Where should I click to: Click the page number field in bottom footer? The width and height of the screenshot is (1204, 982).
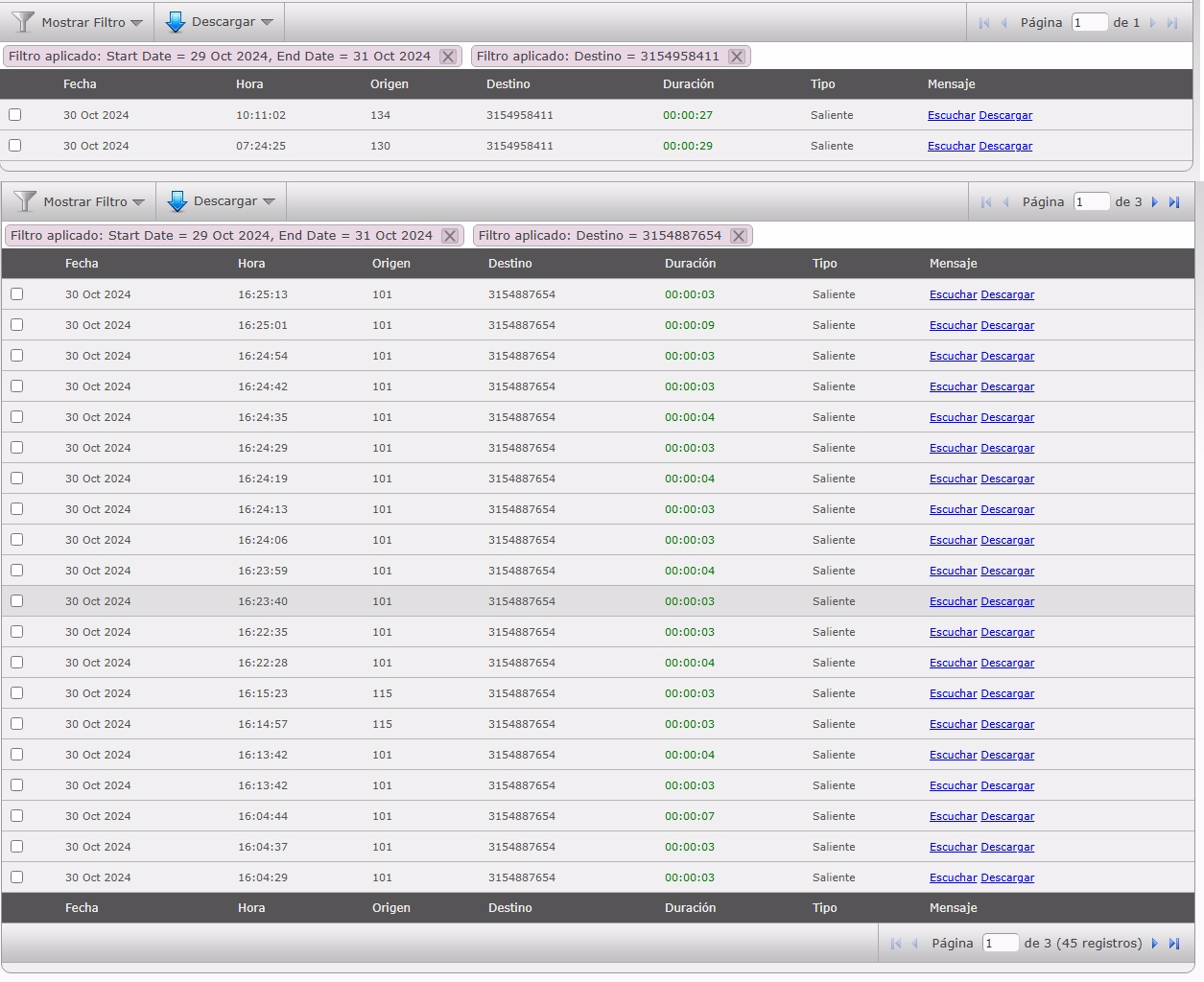(1000, 944)
